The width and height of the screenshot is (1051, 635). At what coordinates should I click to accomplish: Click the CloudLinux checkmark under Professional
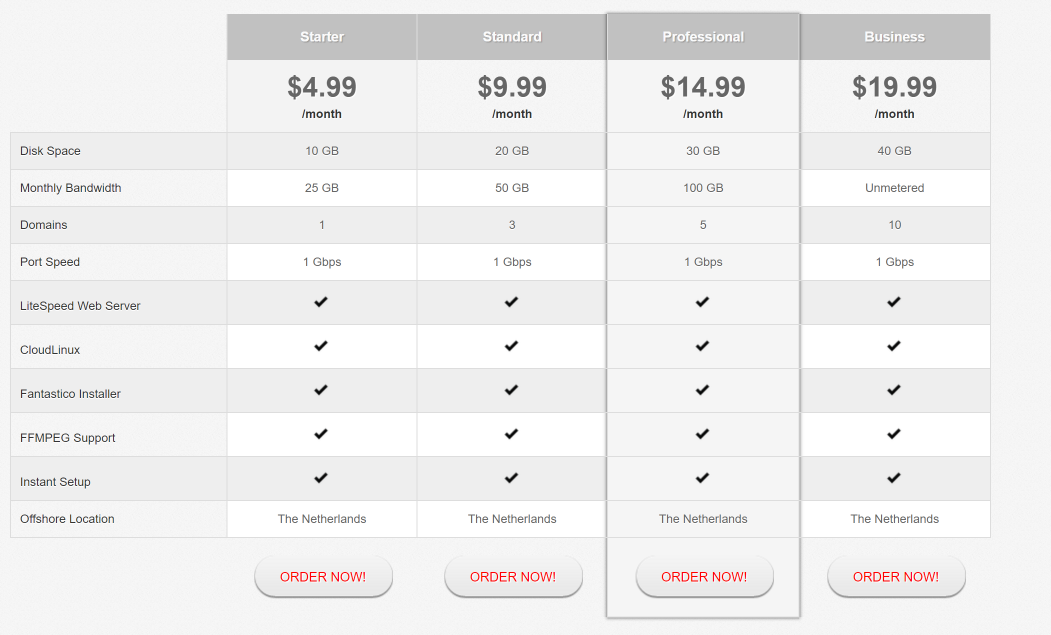(x=702, y=346)
